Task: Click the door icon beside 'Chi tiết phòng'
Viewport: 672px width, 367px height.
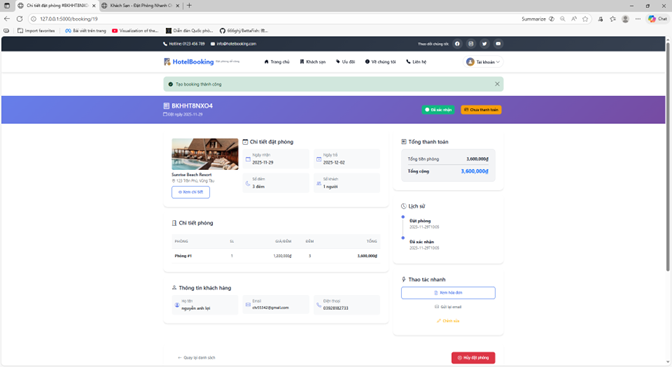Action: click(x=174, y=223)
